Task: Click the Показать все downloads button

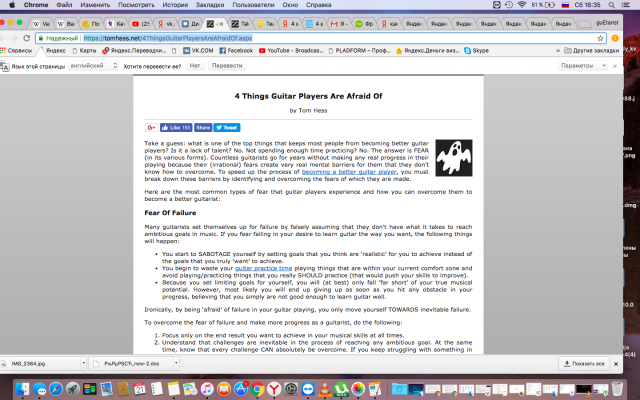Action: pyautogui.click(x=584, y=364)
